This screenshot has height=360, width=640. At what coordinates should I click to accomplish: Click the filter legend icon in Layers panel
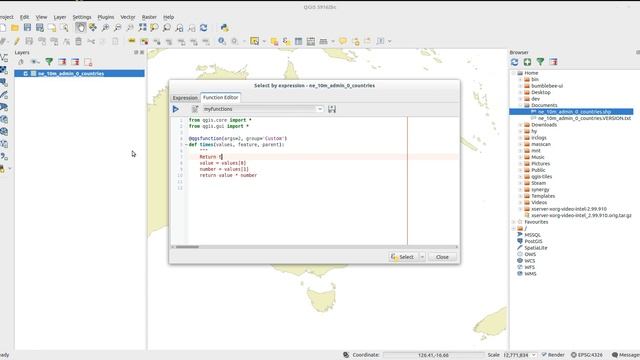(49, 62)
